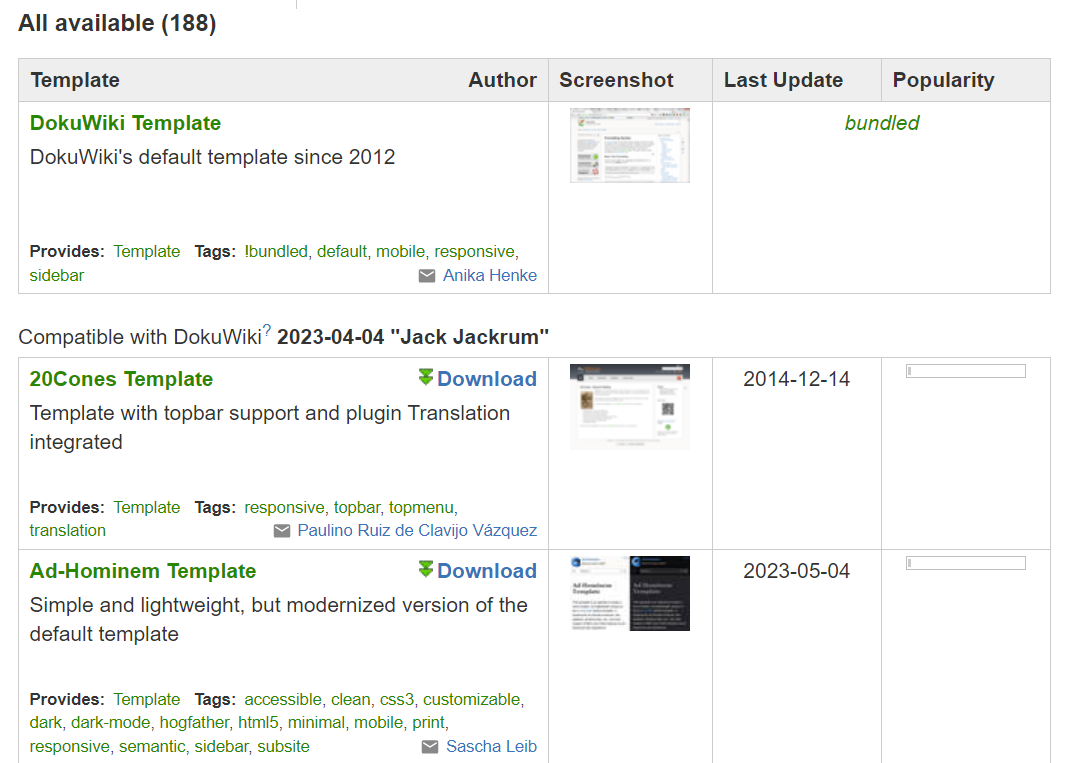This screenshot has height=763, width=1073.
Task: Open author Paulino Ruiz de Clavijo Vázquez's link
Action: 417,531
